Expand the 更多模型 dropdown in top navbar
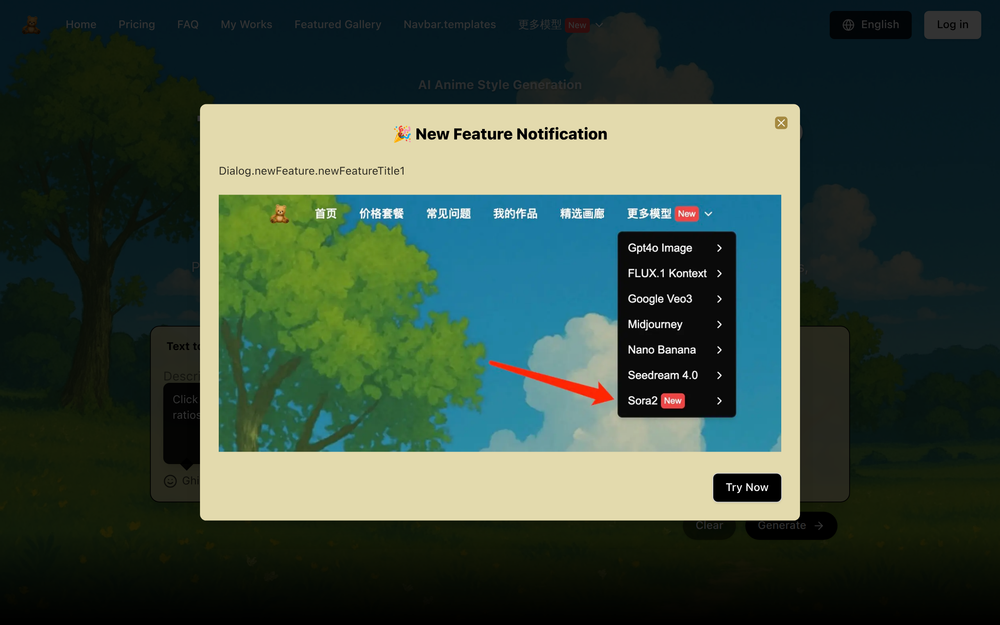Screen dimensions: 1000x625 pos(560,25)
